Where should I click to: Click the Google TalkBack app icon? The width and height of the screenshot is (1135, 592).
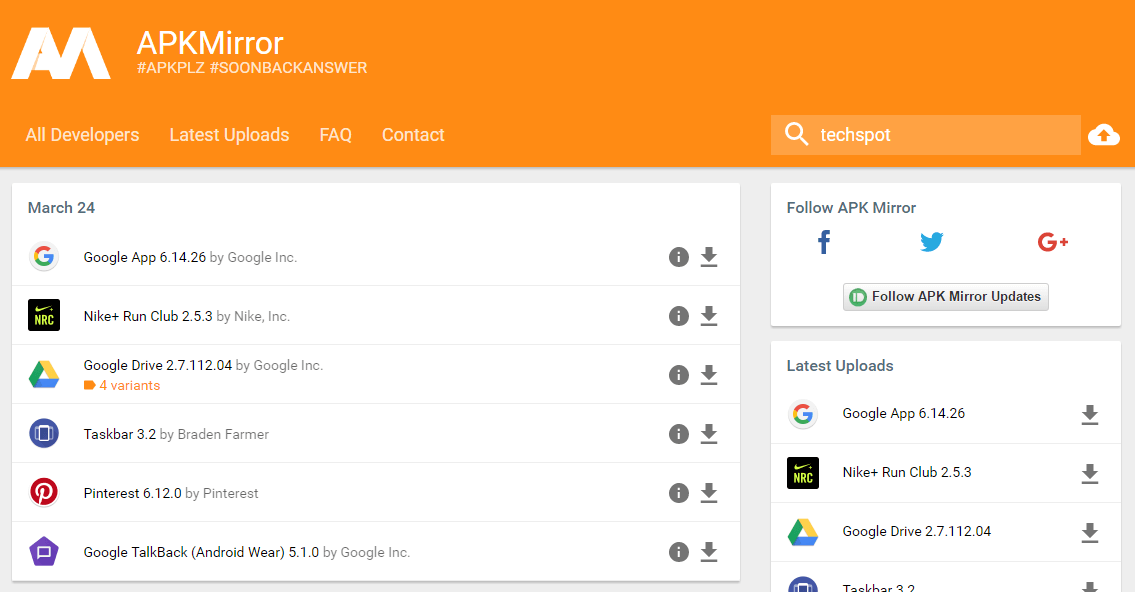[43, 551]
